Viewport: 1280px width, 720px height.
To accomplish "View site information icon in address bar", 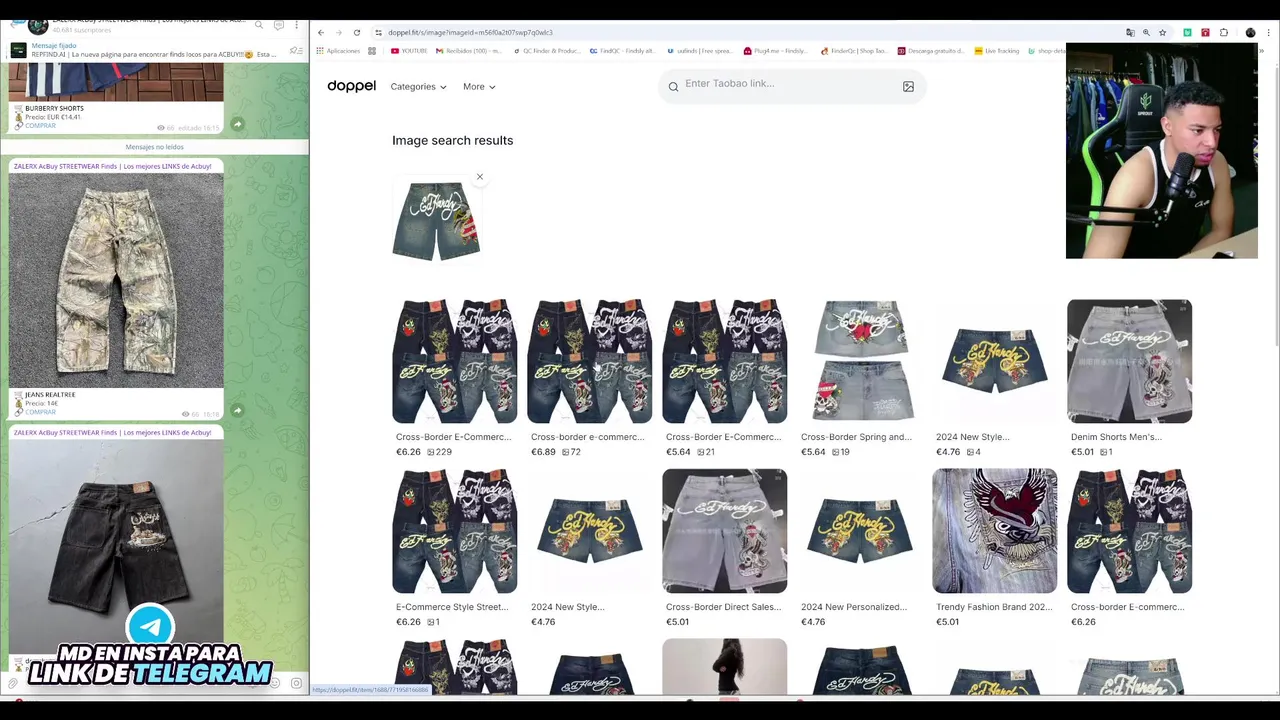I will [x=378, y=33].
